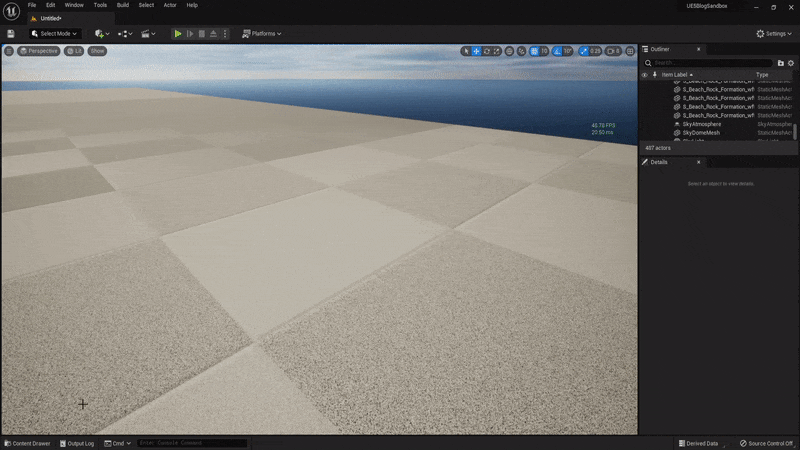
Task: Open the quick add content dropdown
Action: pyautogui.click(x=102, y=34)
